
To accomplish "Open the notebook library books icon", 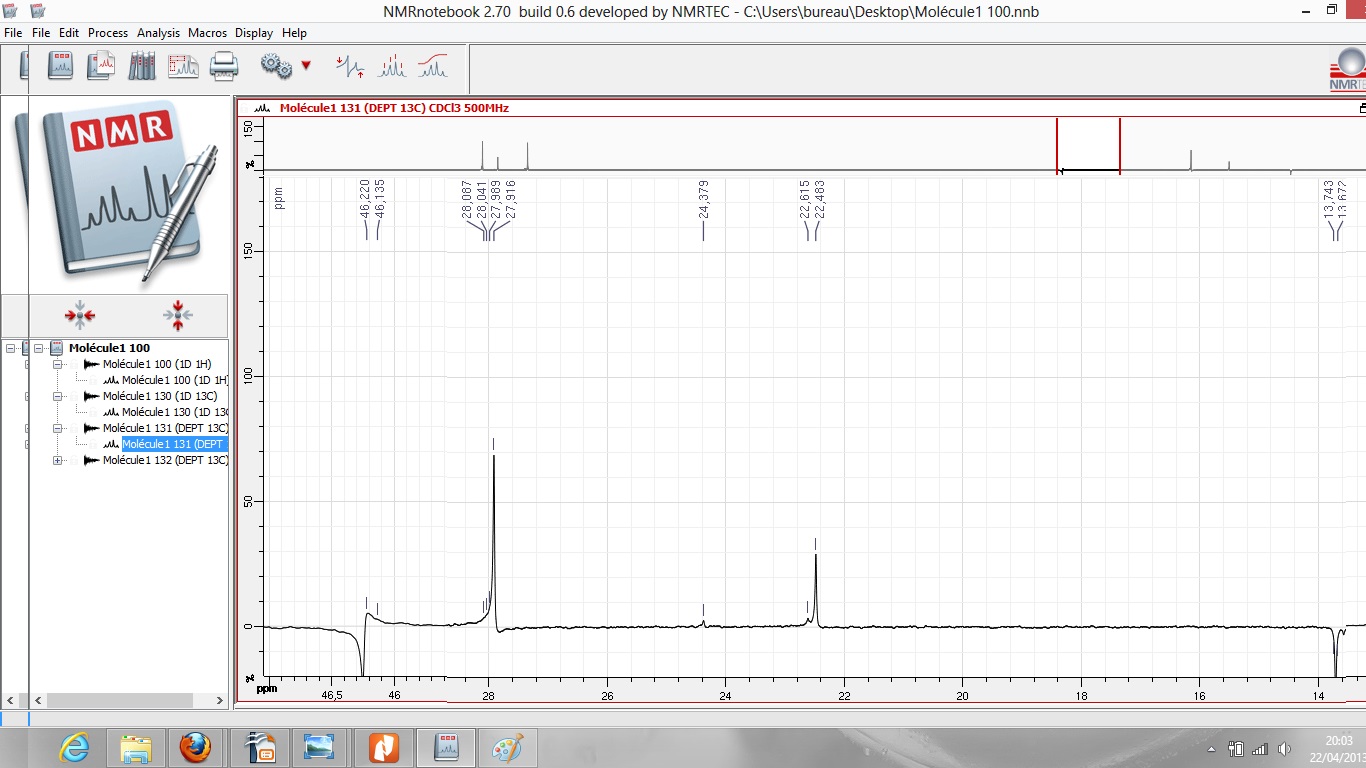I will pos(142,66).
